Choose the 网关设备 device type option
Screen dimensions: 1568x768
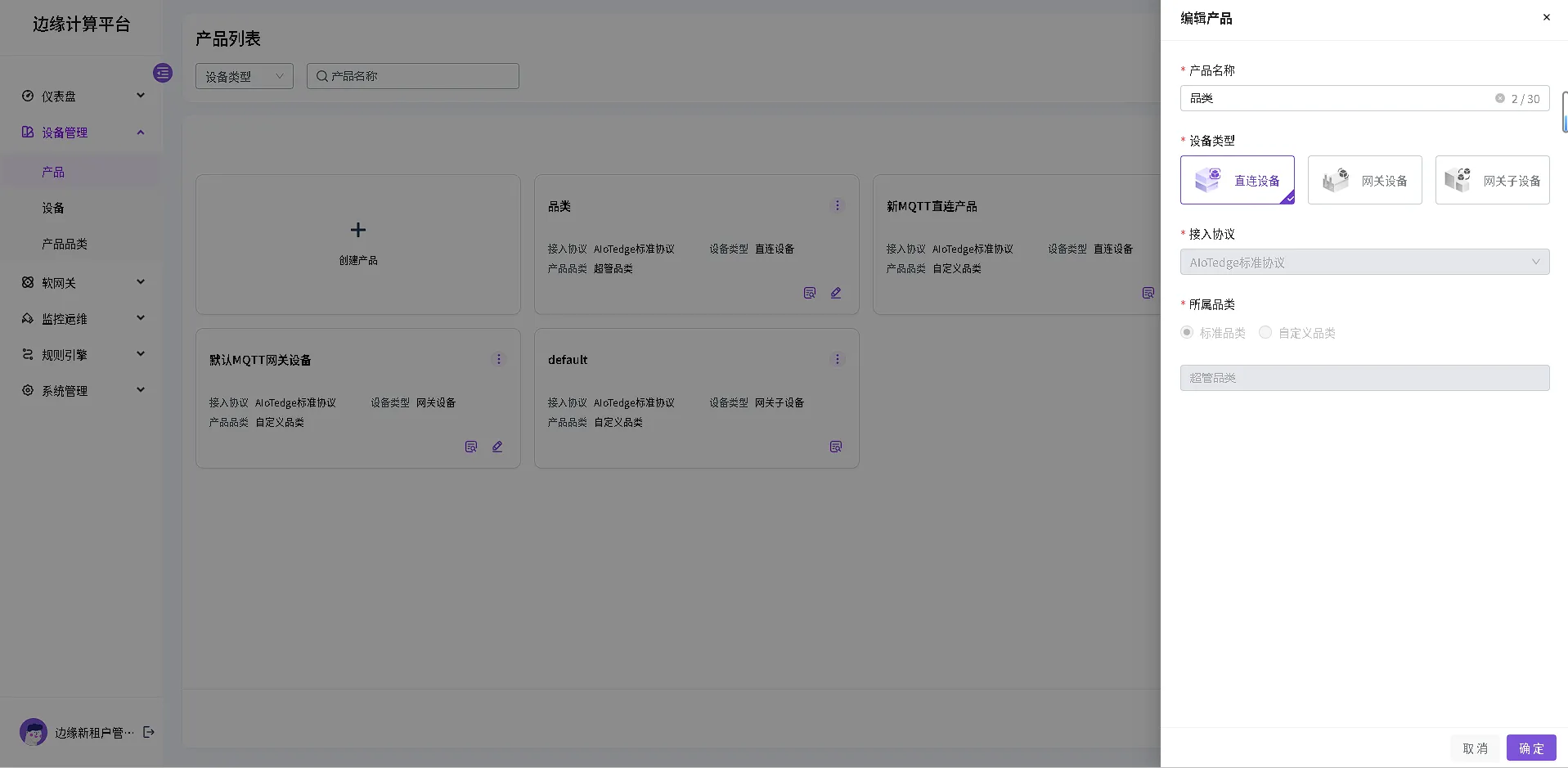tap(1364, 180)
